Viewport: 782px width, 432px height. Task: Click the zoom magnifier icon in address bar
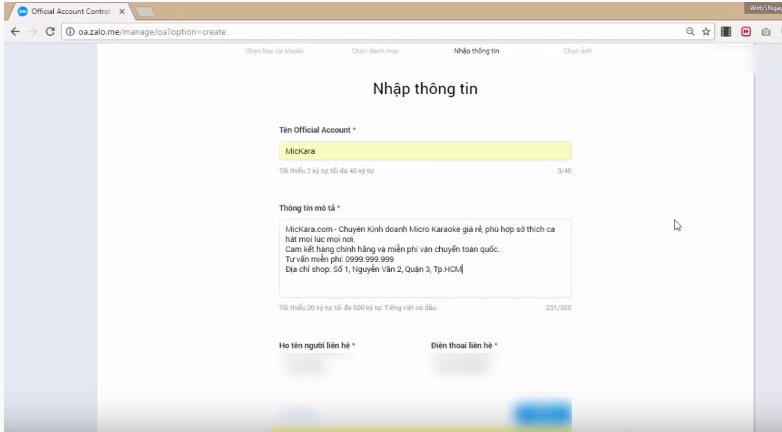pos(690,31)
